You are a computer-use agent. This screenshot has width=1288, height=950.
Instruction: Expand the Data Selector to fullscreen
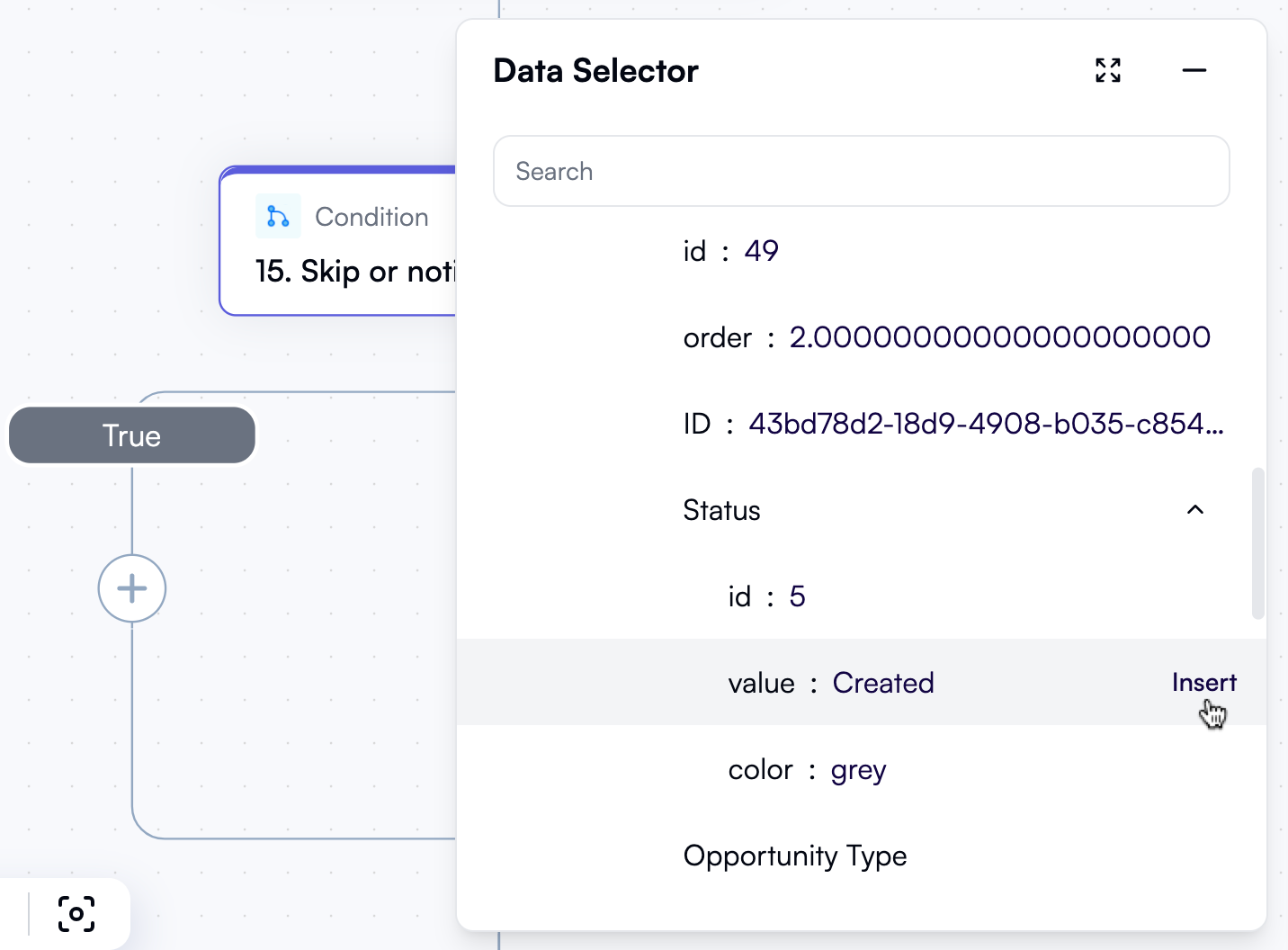(x=1107, y=69)
